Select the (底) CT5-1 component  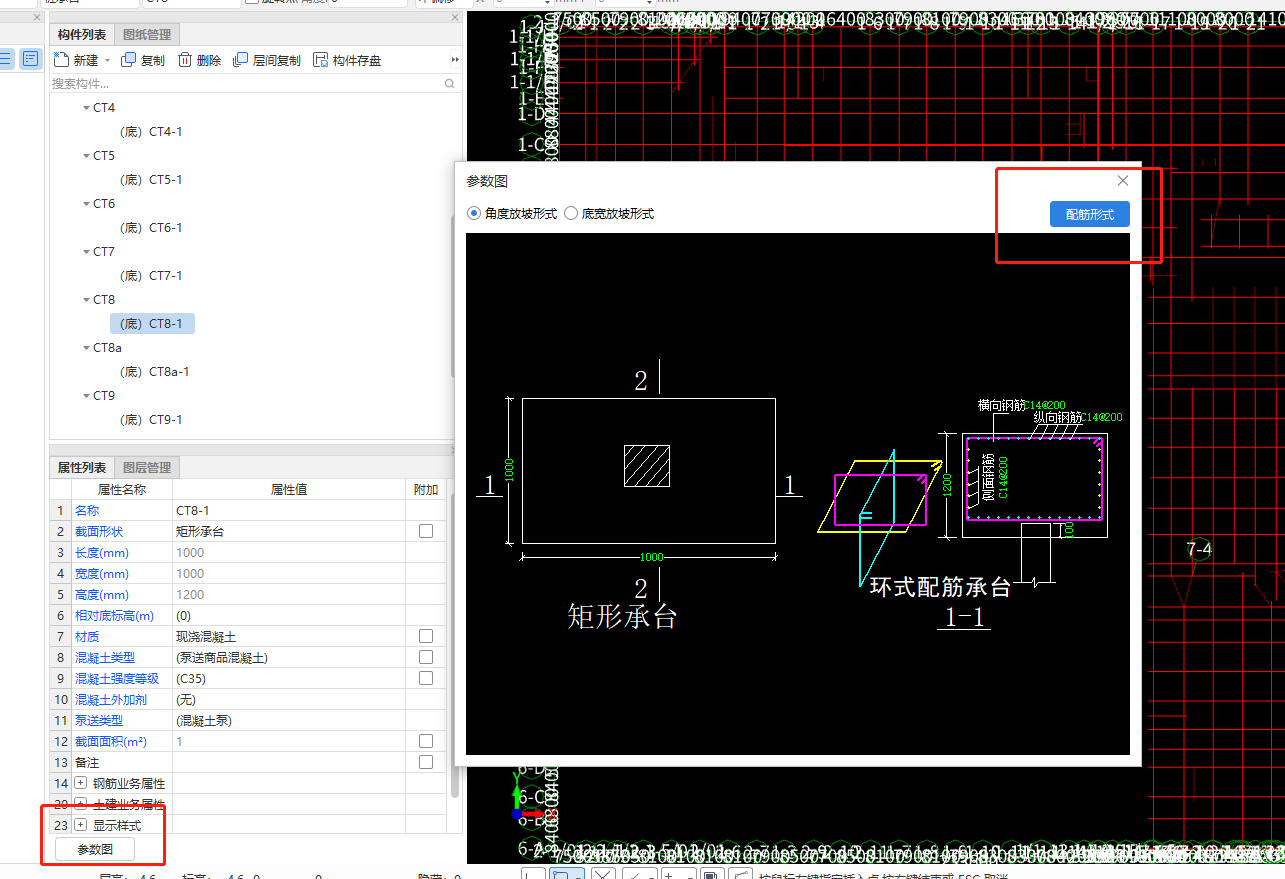(x=151, y=180)
